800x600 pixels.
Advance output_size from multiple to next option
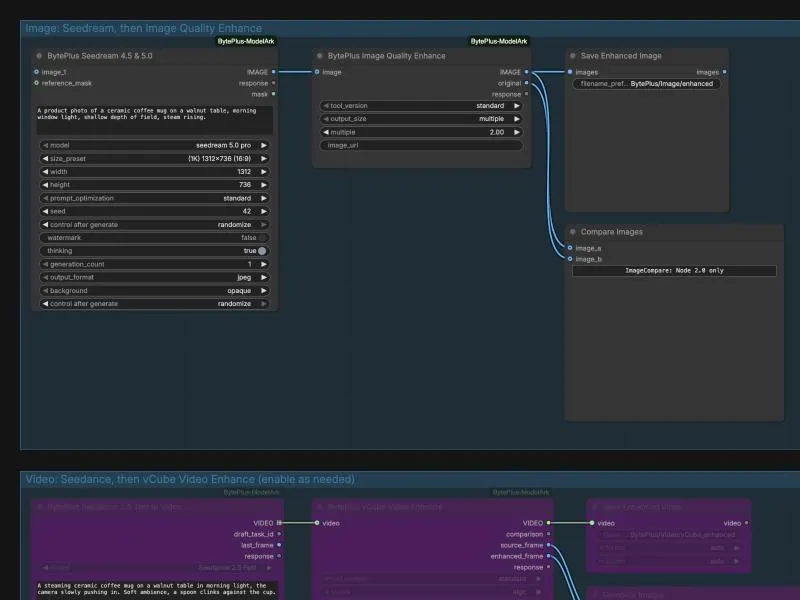[517, 119]
